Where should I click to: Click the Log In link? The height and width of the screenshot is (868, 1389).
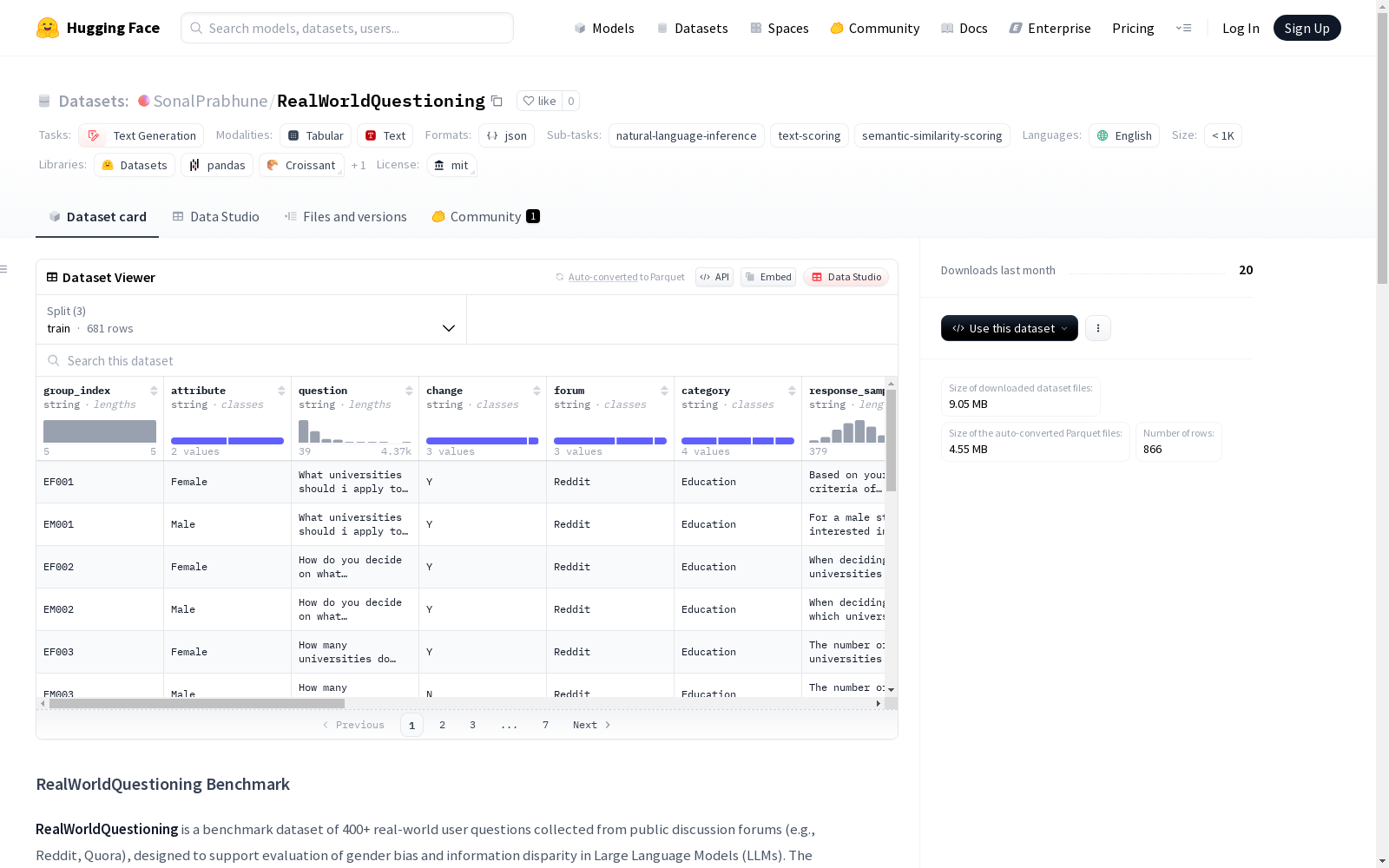pyautogui.click(x=1241, y=28)
